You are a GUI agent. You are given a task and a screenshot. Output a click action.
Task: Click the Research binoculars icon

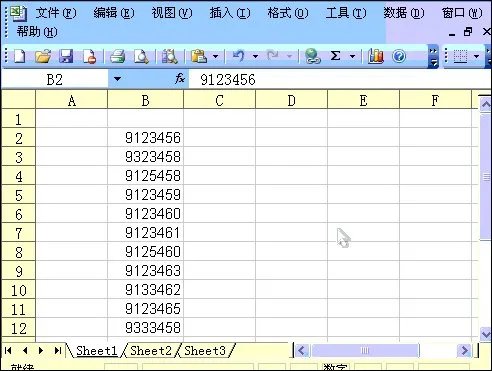pos(170,56)
